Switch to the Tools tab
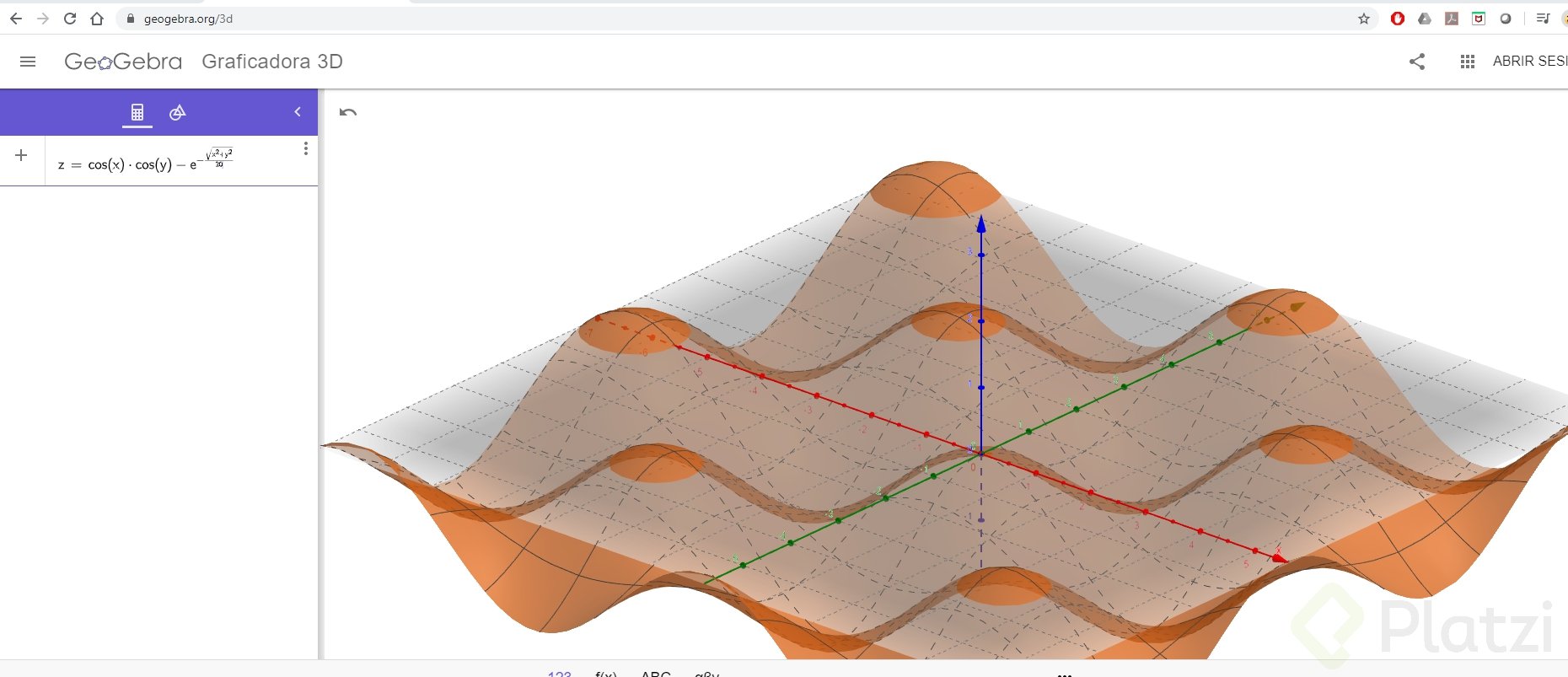 177,112
